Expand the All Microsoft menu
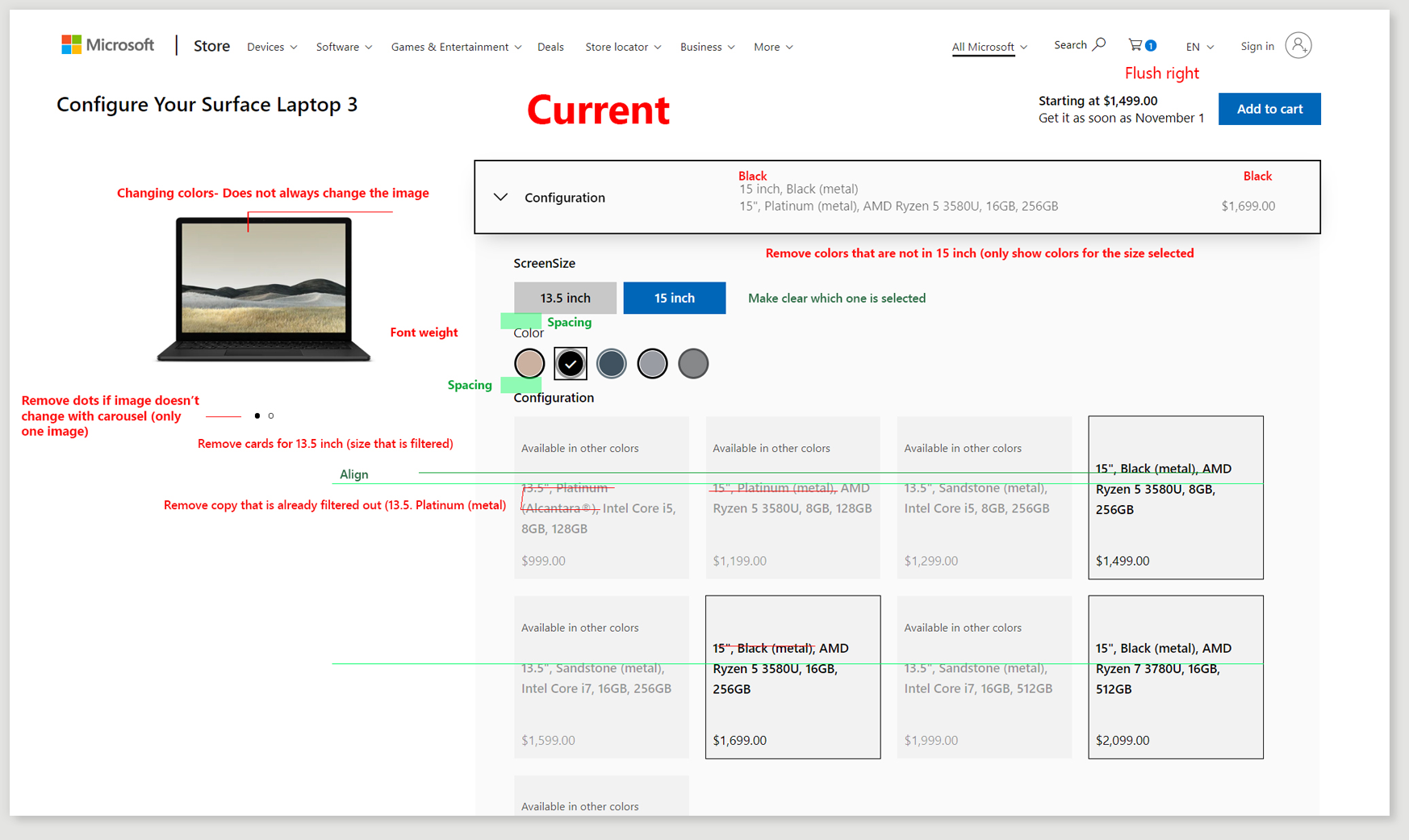 (x=989, y=47)
